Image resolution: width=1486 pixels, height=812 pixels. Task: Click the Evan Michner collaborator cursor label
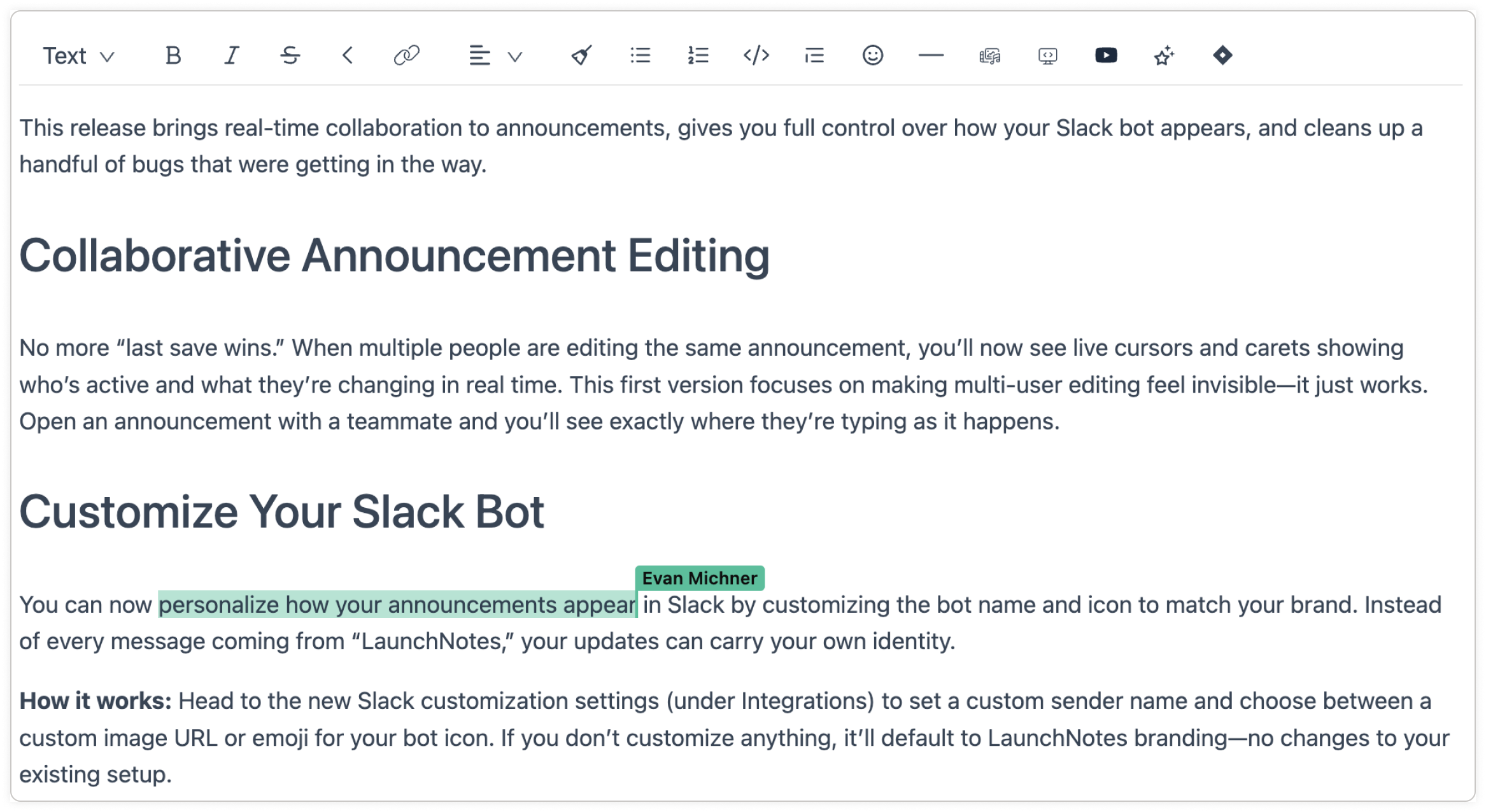point(699,578)
